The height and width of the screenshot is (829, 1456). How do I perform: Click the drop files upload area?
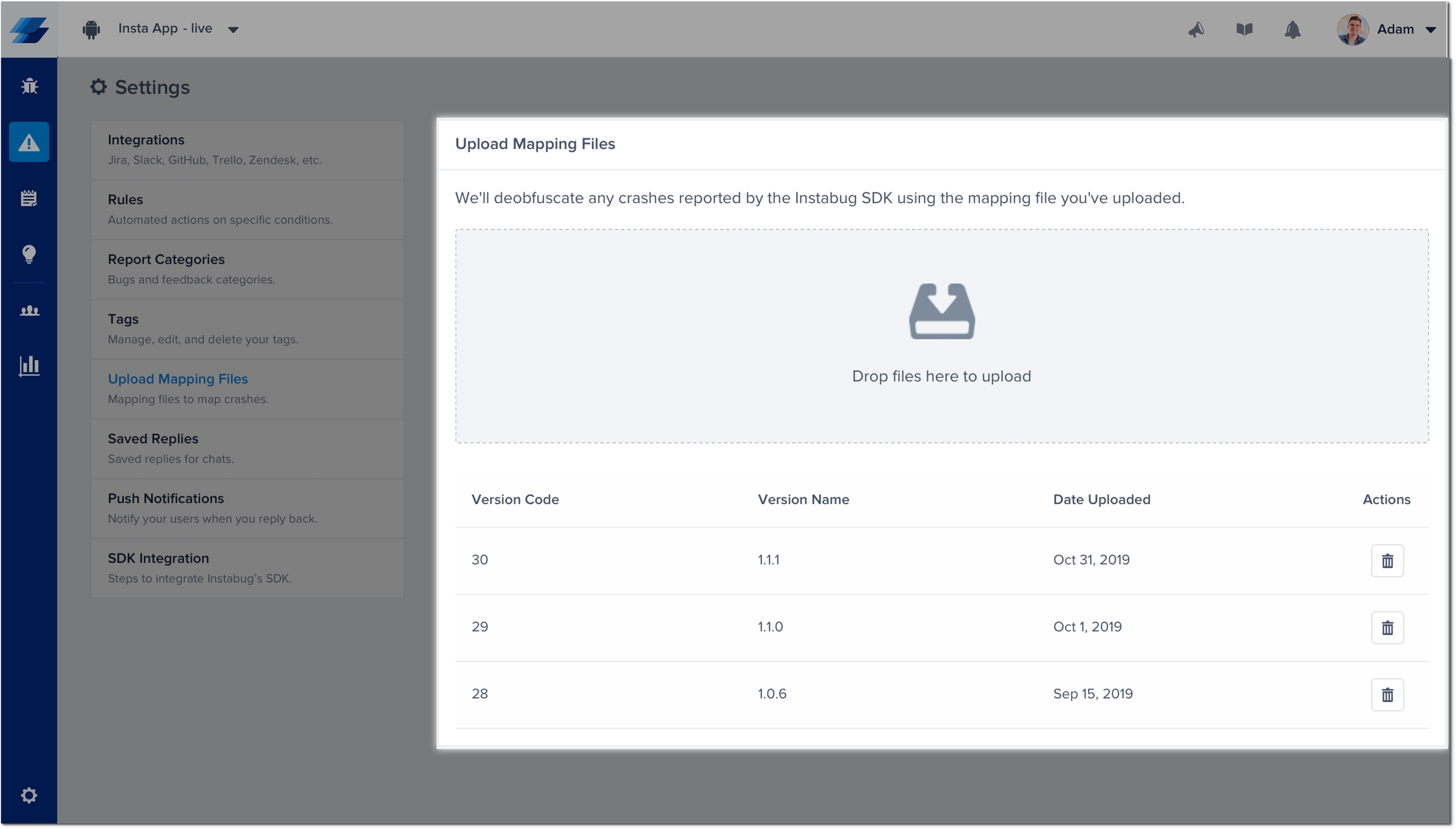941,336
